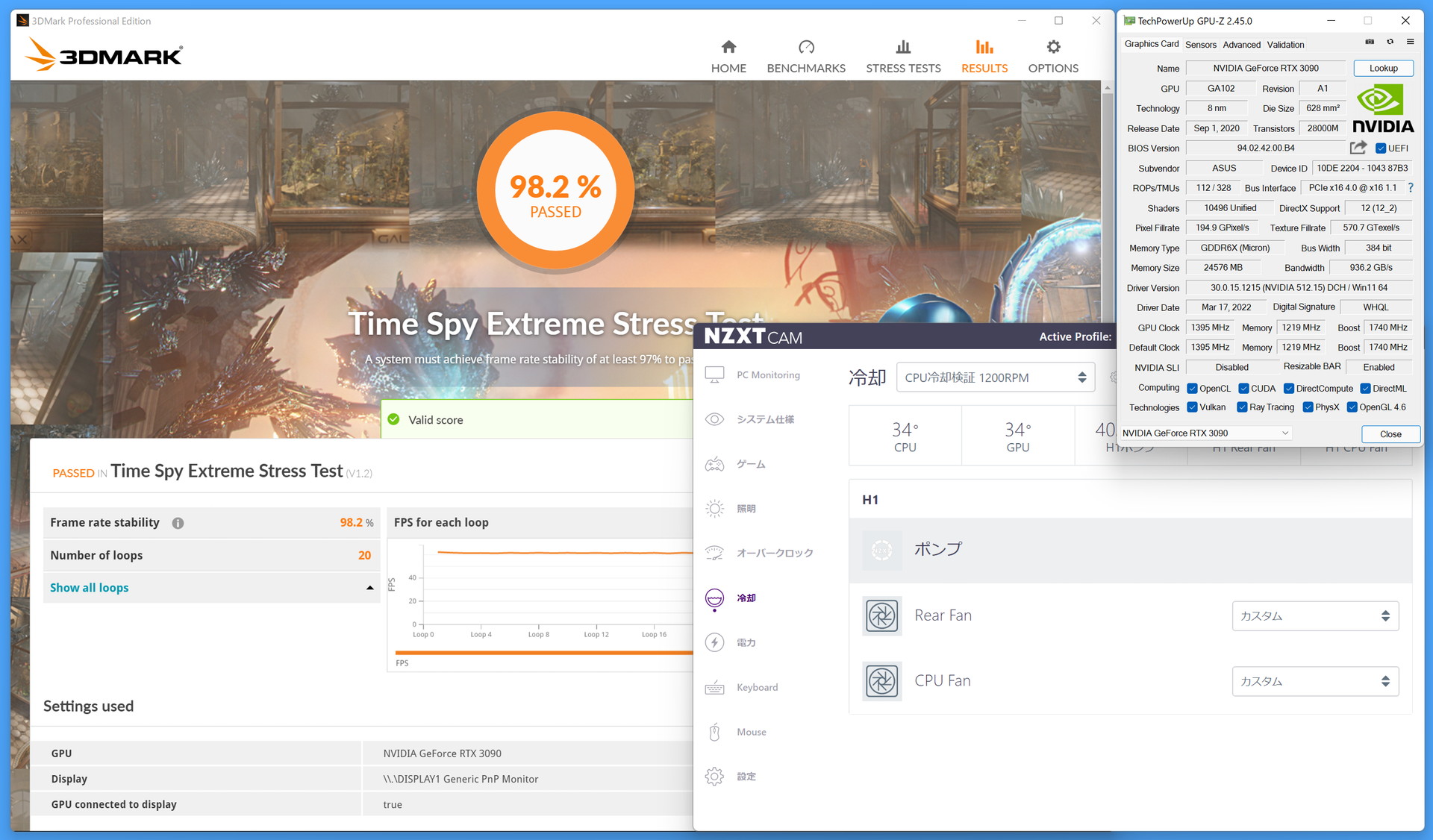
Task: Switch to GPU-Z Advanced tab
Action: point(1241,45)
